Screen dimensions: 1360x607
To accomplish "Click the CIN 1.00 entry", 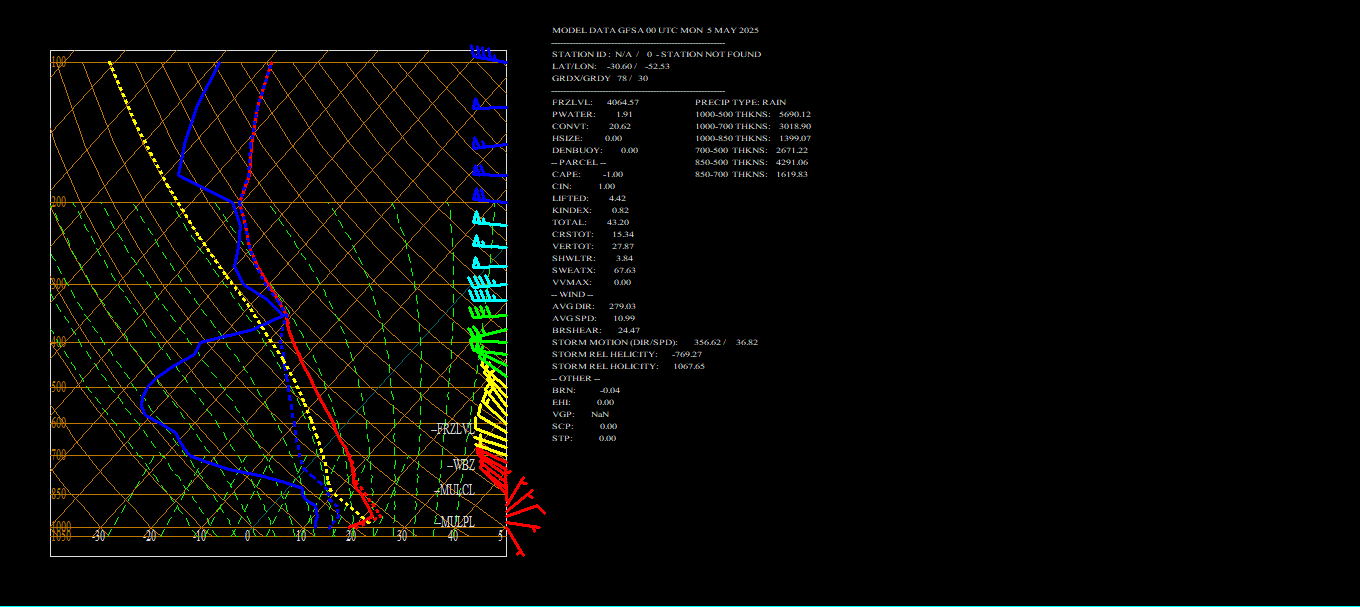I will click(x=584, y=186).
